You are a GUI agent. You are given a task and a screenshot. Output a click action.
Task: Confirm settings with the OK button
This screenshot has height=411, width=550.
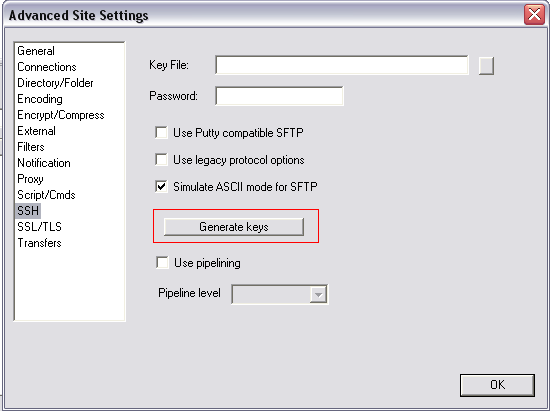[497, 385]
